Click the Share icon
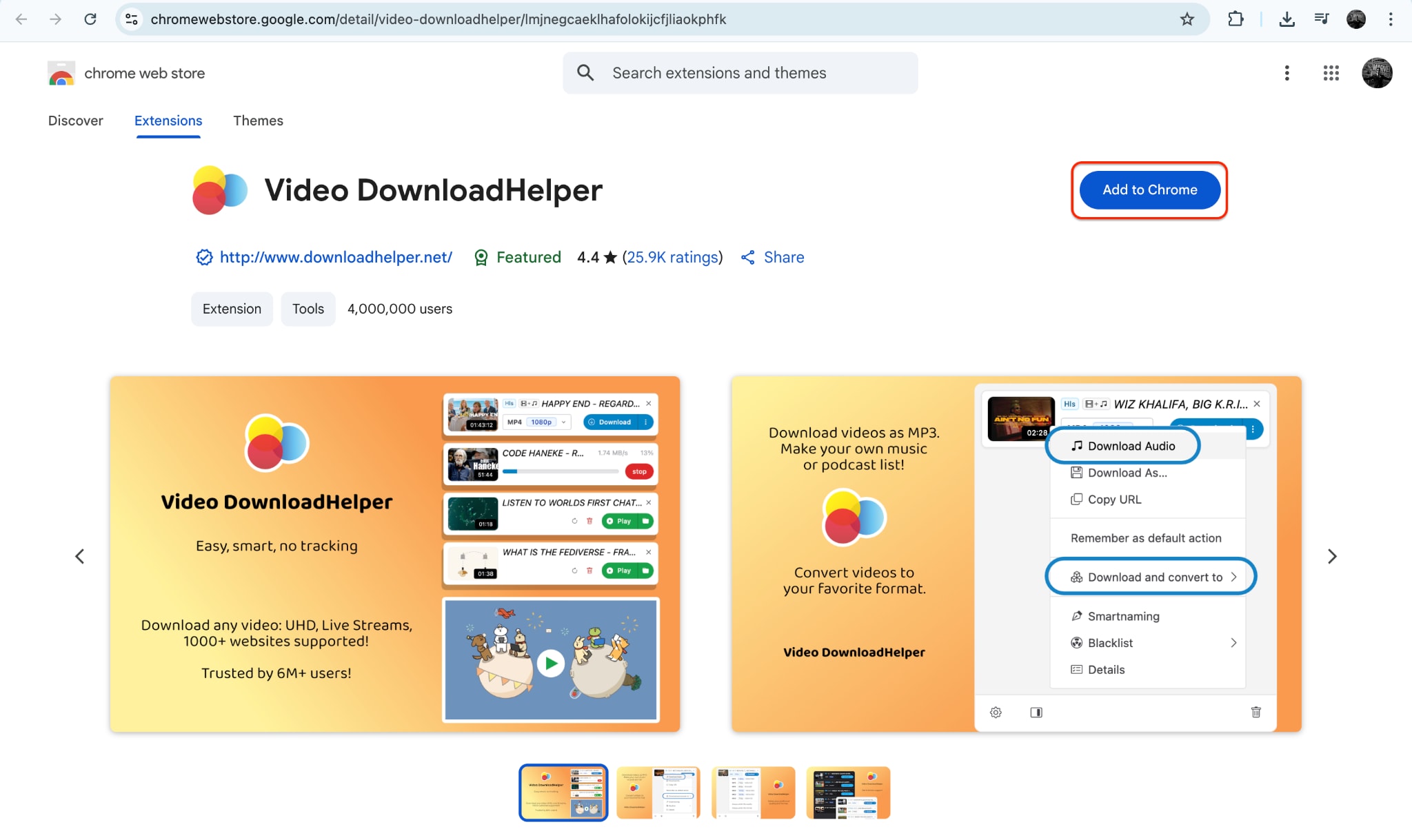Image resolution: width=1412 pixels, height=840 pixels. [749, 257]
